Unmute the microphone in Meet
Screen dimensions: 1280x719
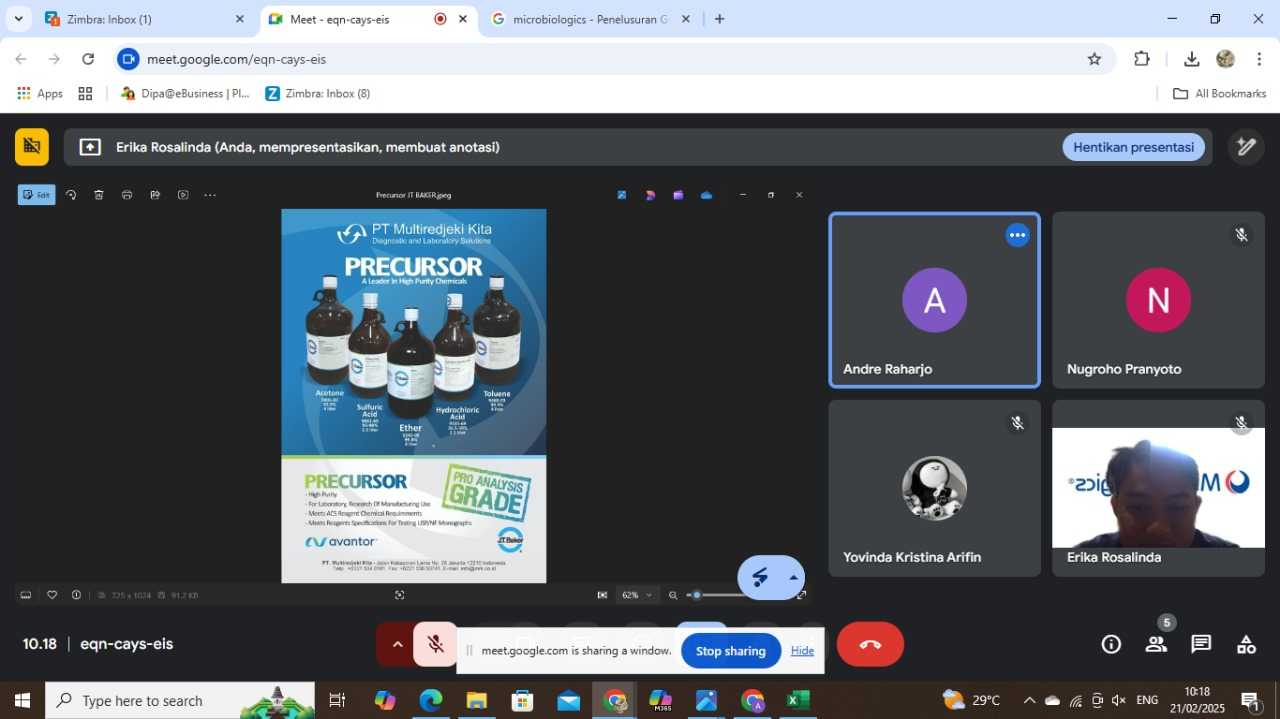pyautogui.click(x=436, y=644)
